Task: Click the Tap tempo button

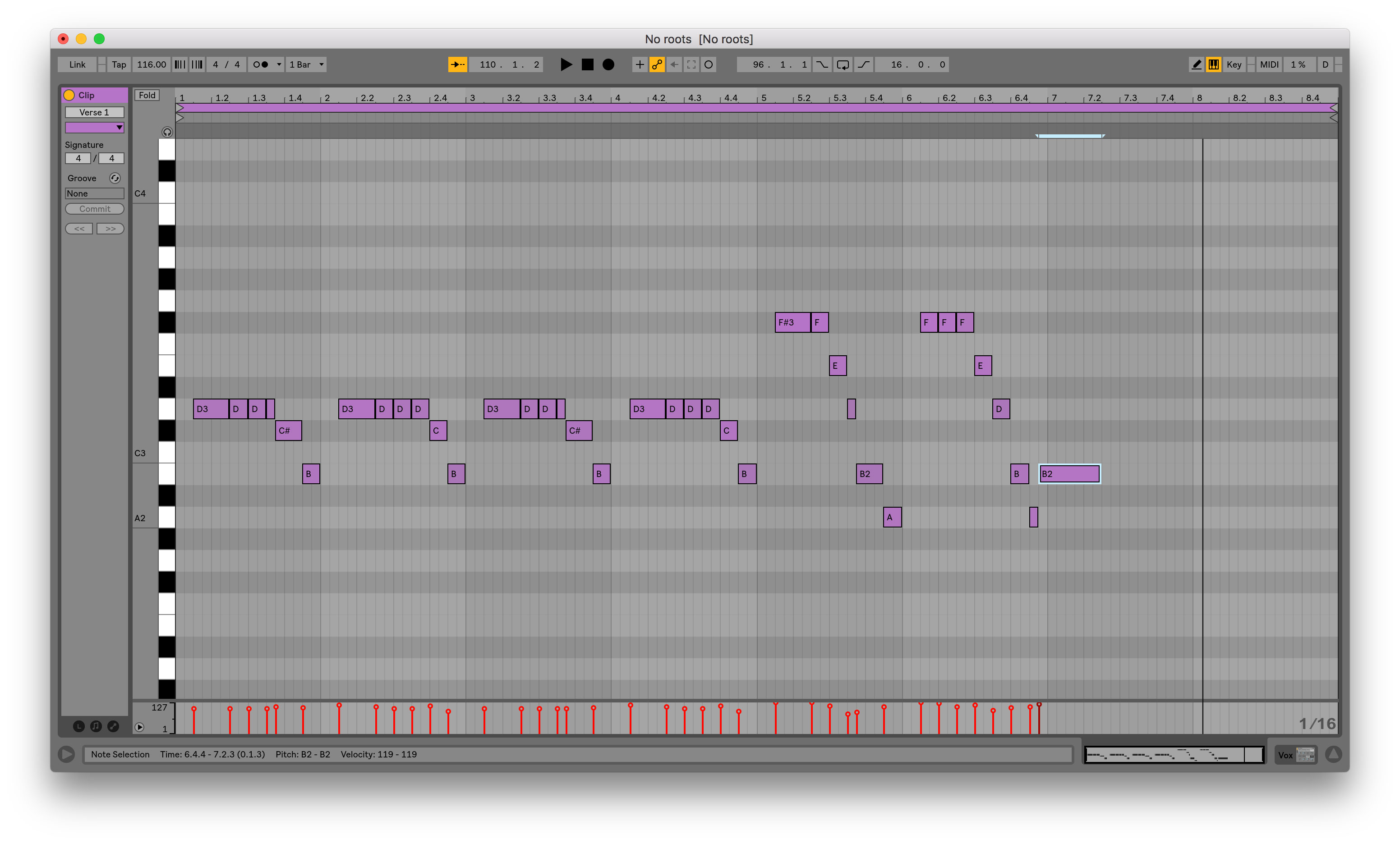Action: [x=119, y=65]
